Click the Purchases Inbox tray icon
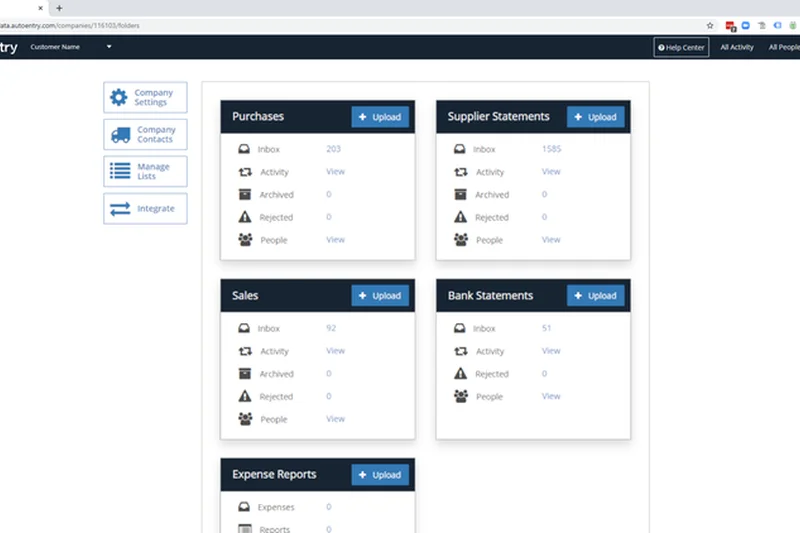 point(245,149)
